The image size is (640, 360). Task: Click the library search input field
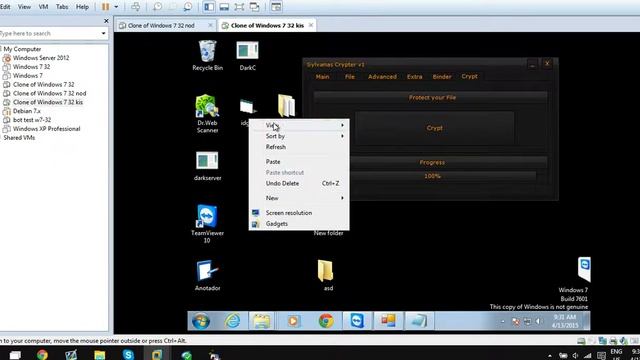[x=49, y=33]
